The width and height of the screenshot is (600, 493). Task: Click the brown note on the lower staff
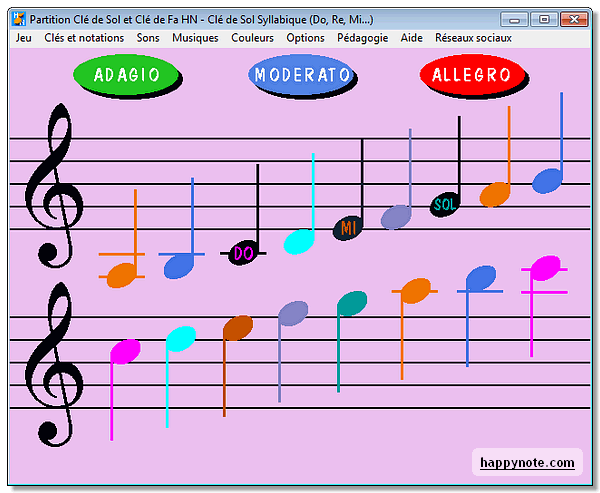[x=238, y=328]
